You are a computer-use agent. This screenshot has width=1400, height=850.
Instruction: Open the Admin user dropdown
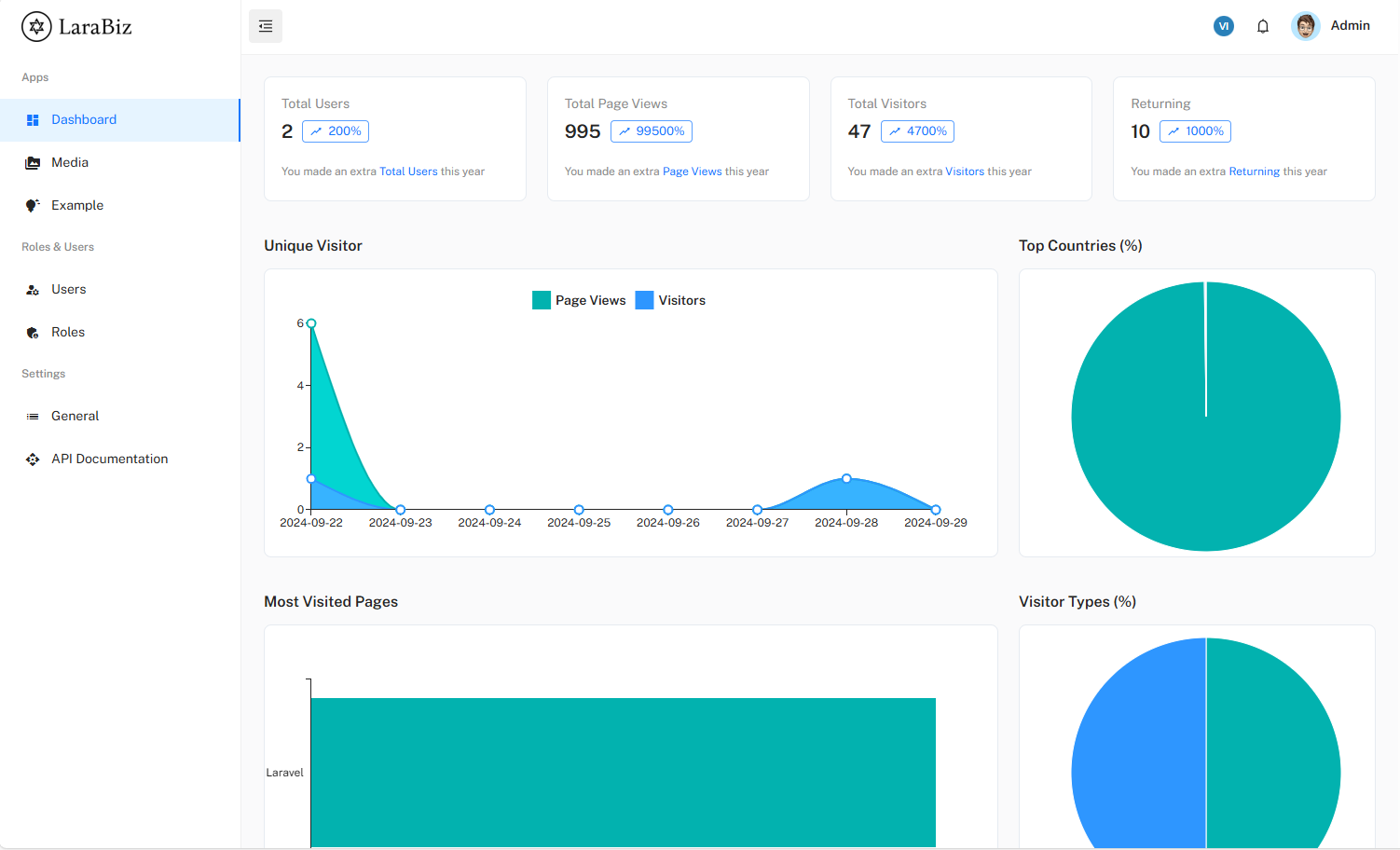[1331, 26]
